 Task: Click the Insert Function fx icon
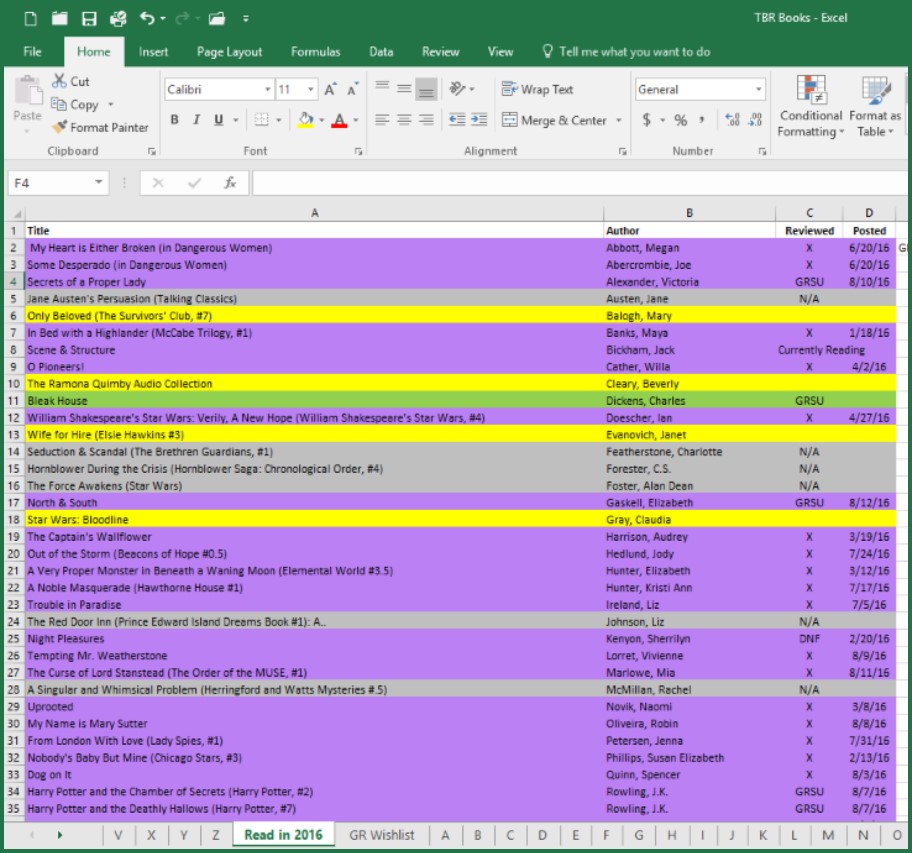230,183
